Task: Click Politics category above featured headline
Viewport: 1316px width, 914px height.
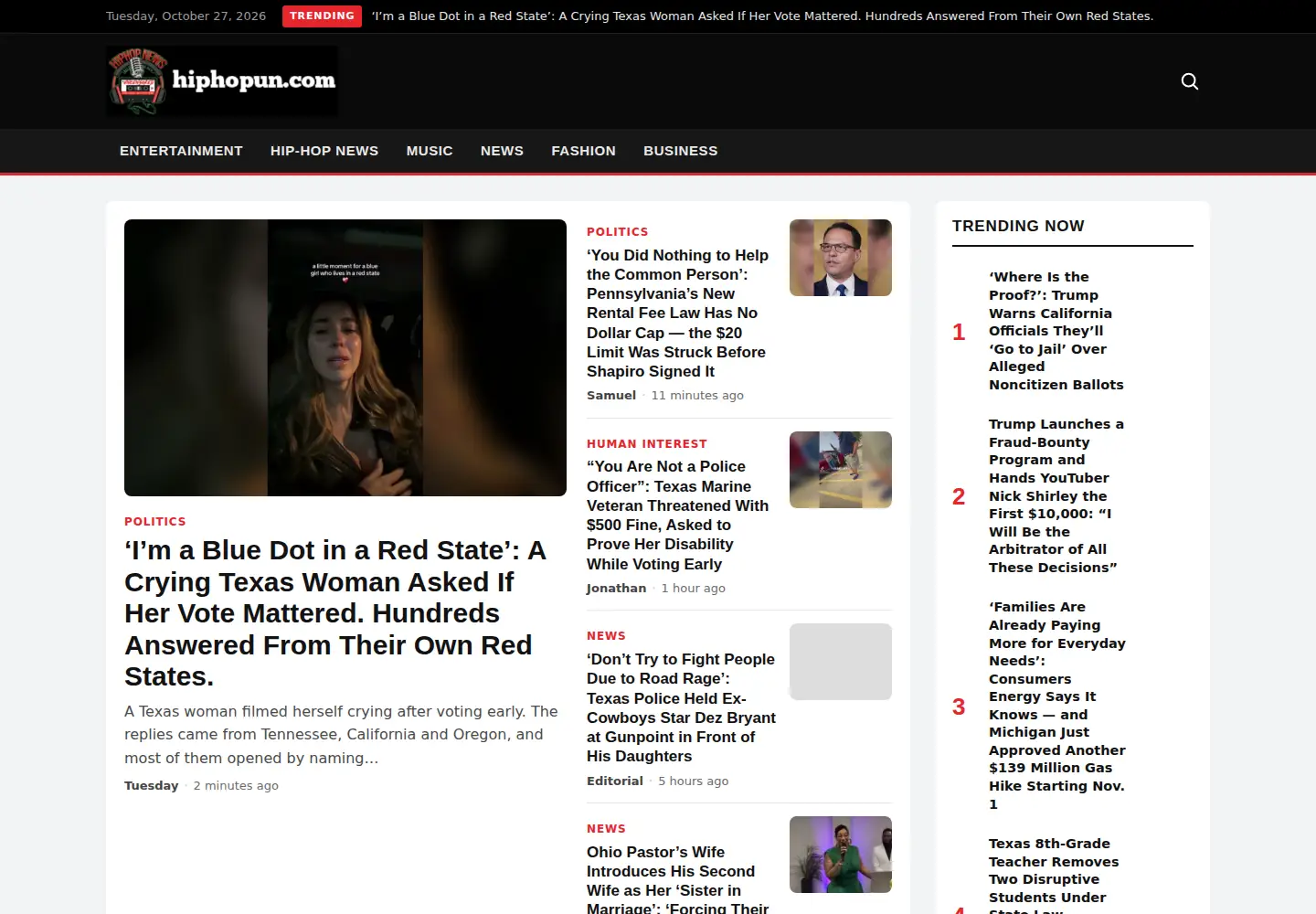Action: 155,522
